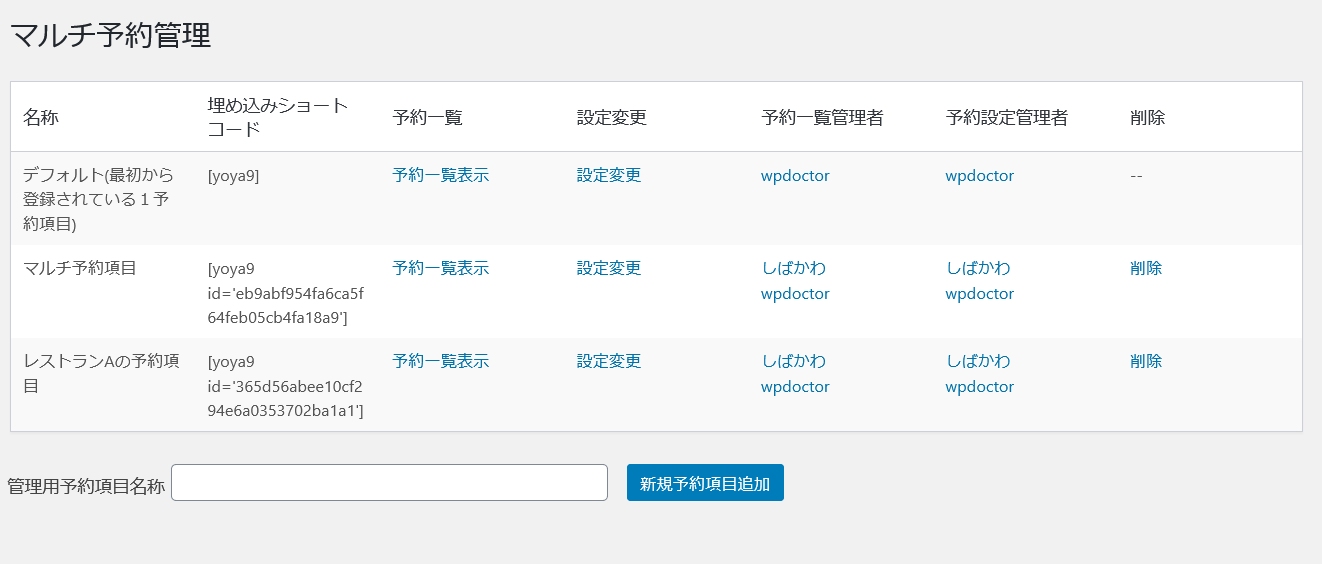Delete the レストランAの予約項目 entry via 削除
Viewport: 1322px width, 564px height.
pos(1146,361)
